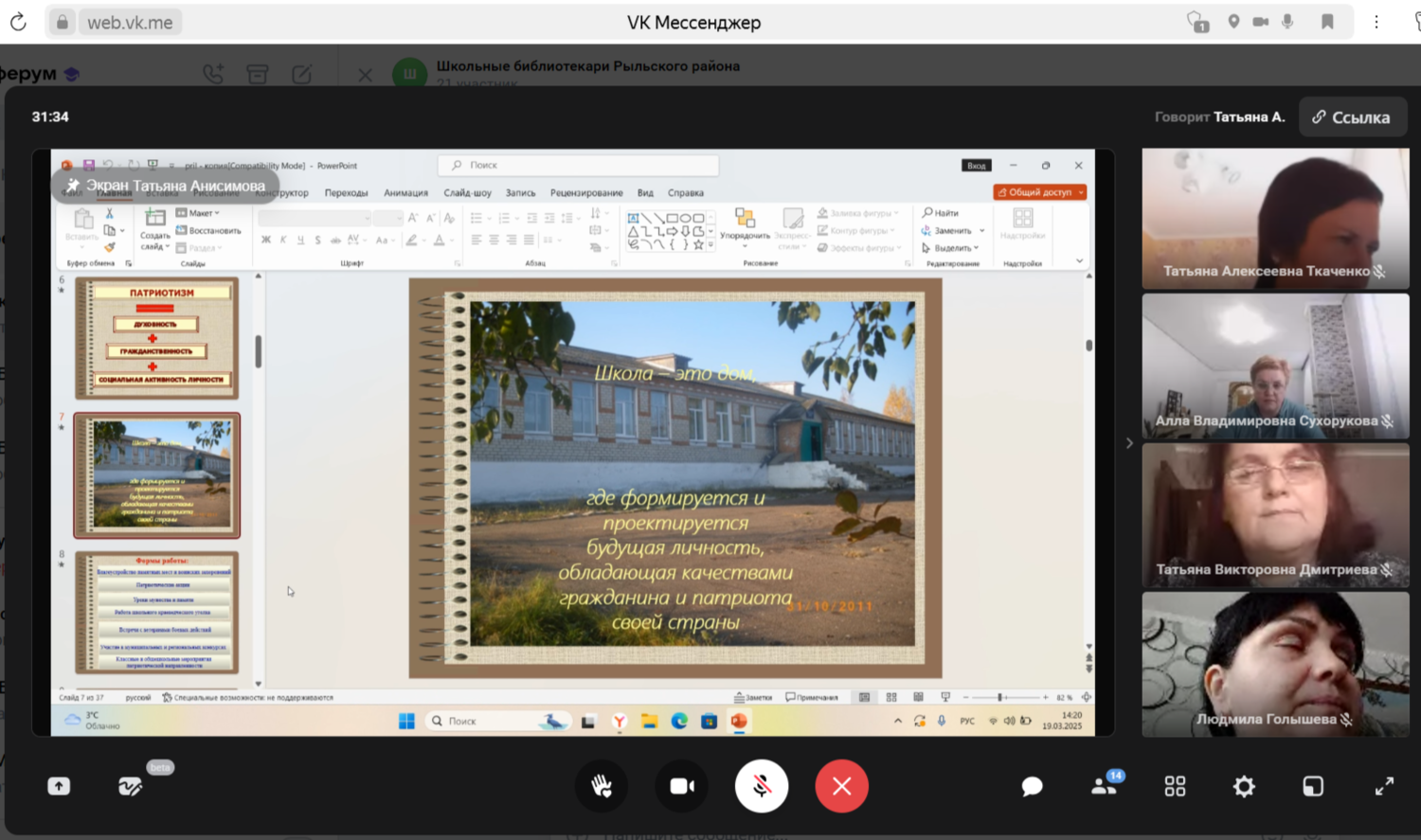Show hidden system tray icons chevron

[897, 721]
